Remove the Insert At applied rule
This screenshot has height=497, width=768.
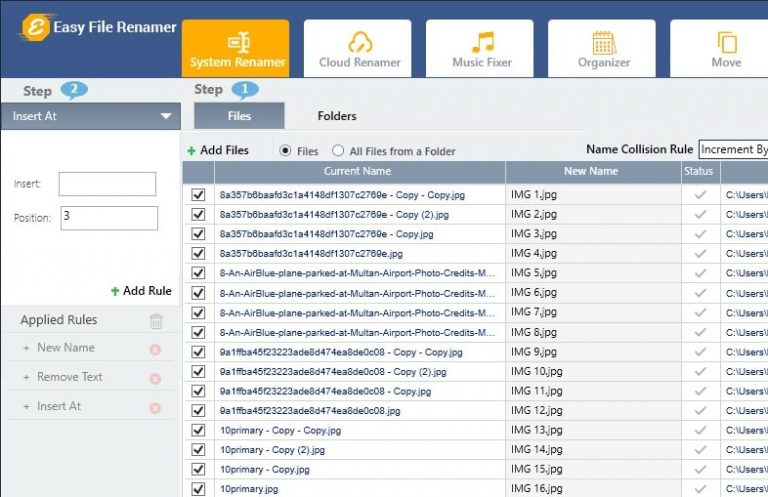[155, 408]
